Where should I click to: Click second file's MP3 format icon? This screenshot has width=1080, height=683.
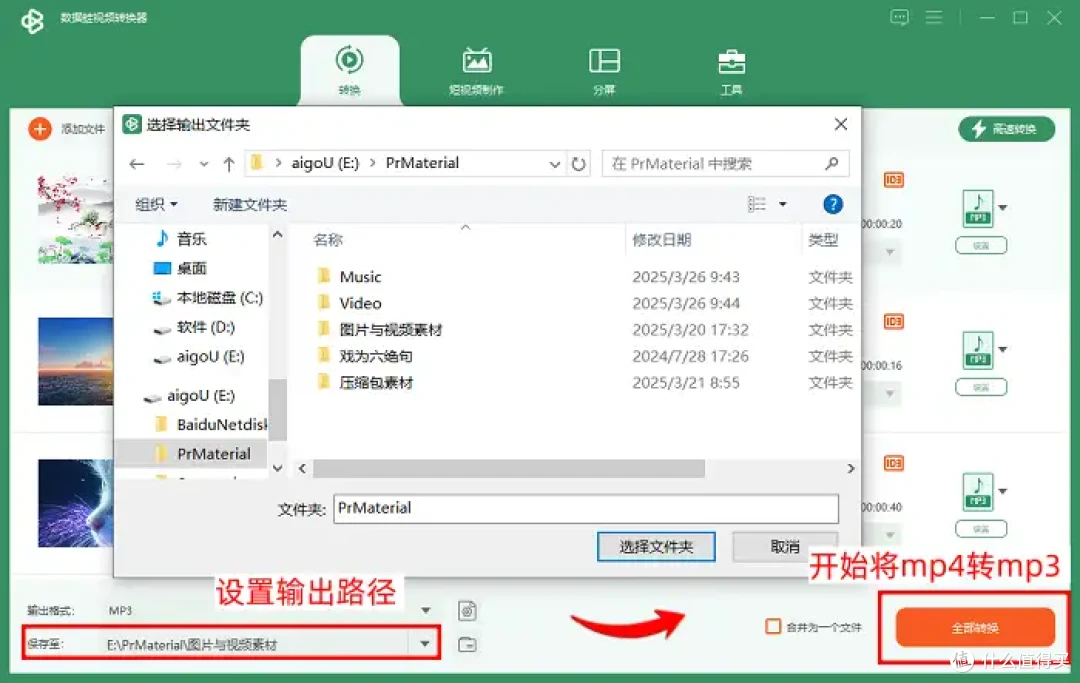pyautogui.click(x=978, y=350)
